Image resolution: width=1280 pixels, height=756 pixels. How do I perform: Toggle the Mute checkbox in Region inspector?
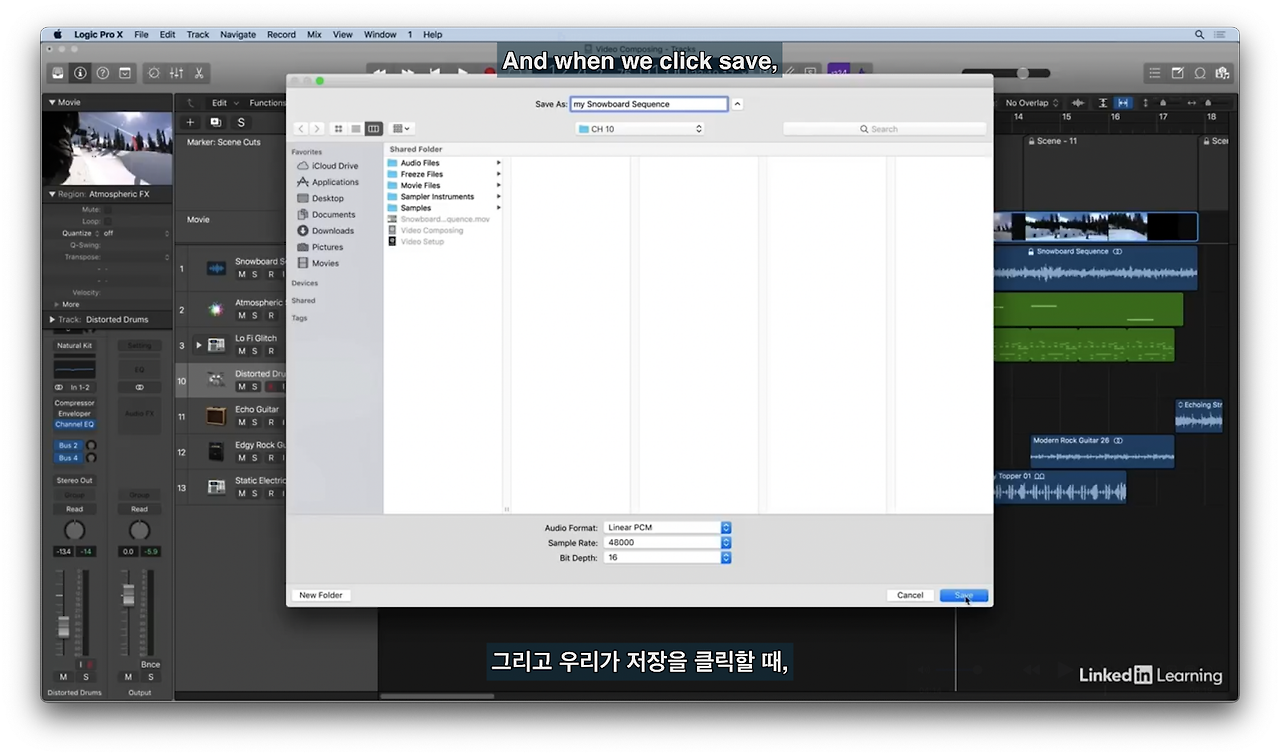coord(107,209)
